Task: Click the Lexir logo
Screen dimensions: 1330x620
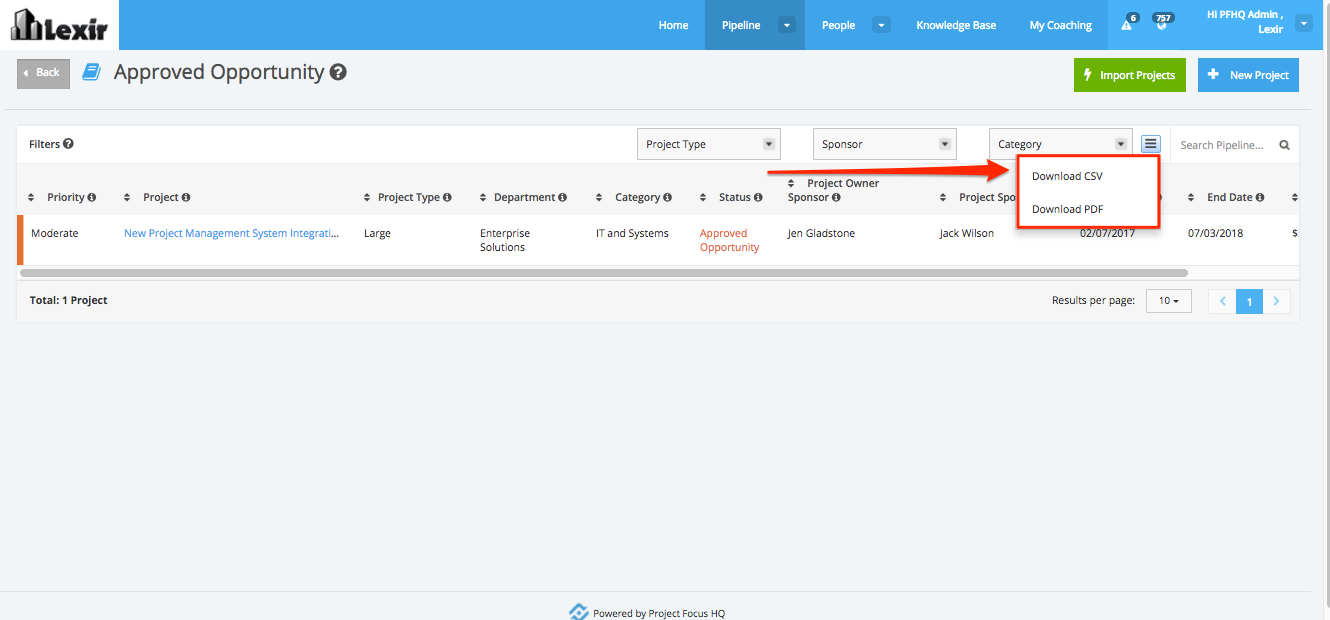Action: pos(59,24)
